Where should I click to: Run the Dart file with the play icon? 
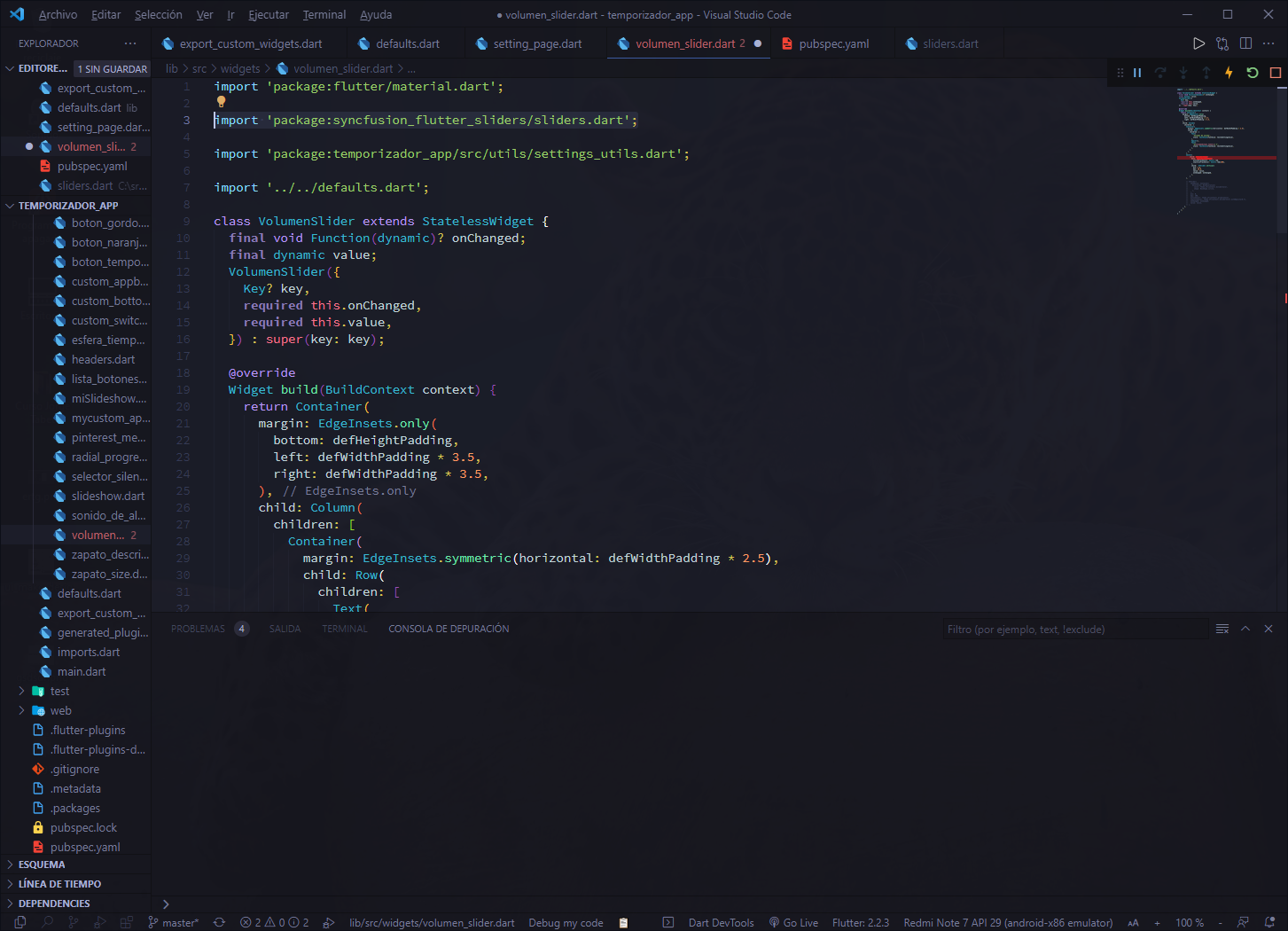(x=1198, y=43)
